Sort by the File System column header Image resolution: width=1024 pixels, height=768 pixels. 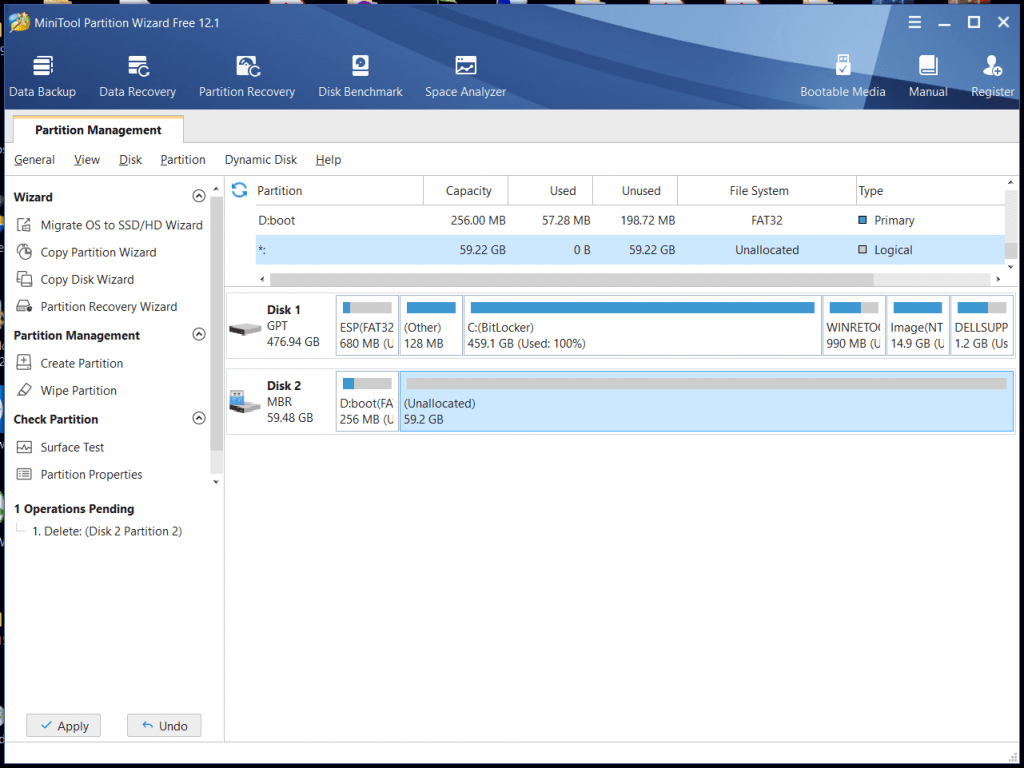pos(767,191)
